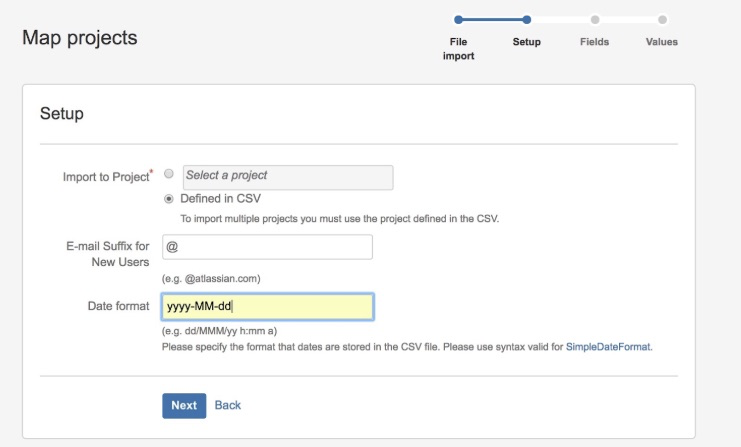
Task: Click the Setup step dot
Action: click(526, 19)
